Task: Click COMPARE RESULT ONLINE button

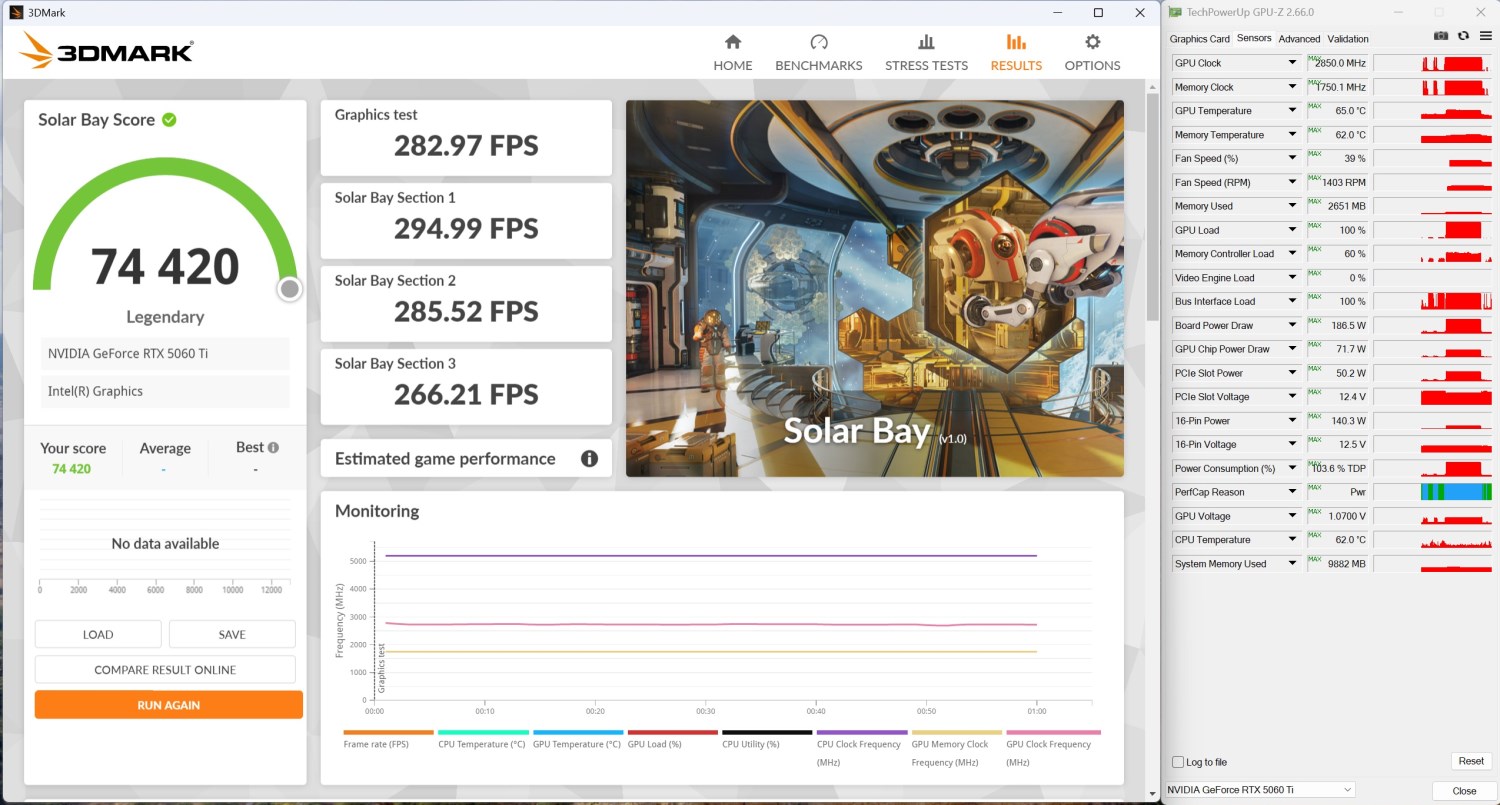Action: point(165,670)
